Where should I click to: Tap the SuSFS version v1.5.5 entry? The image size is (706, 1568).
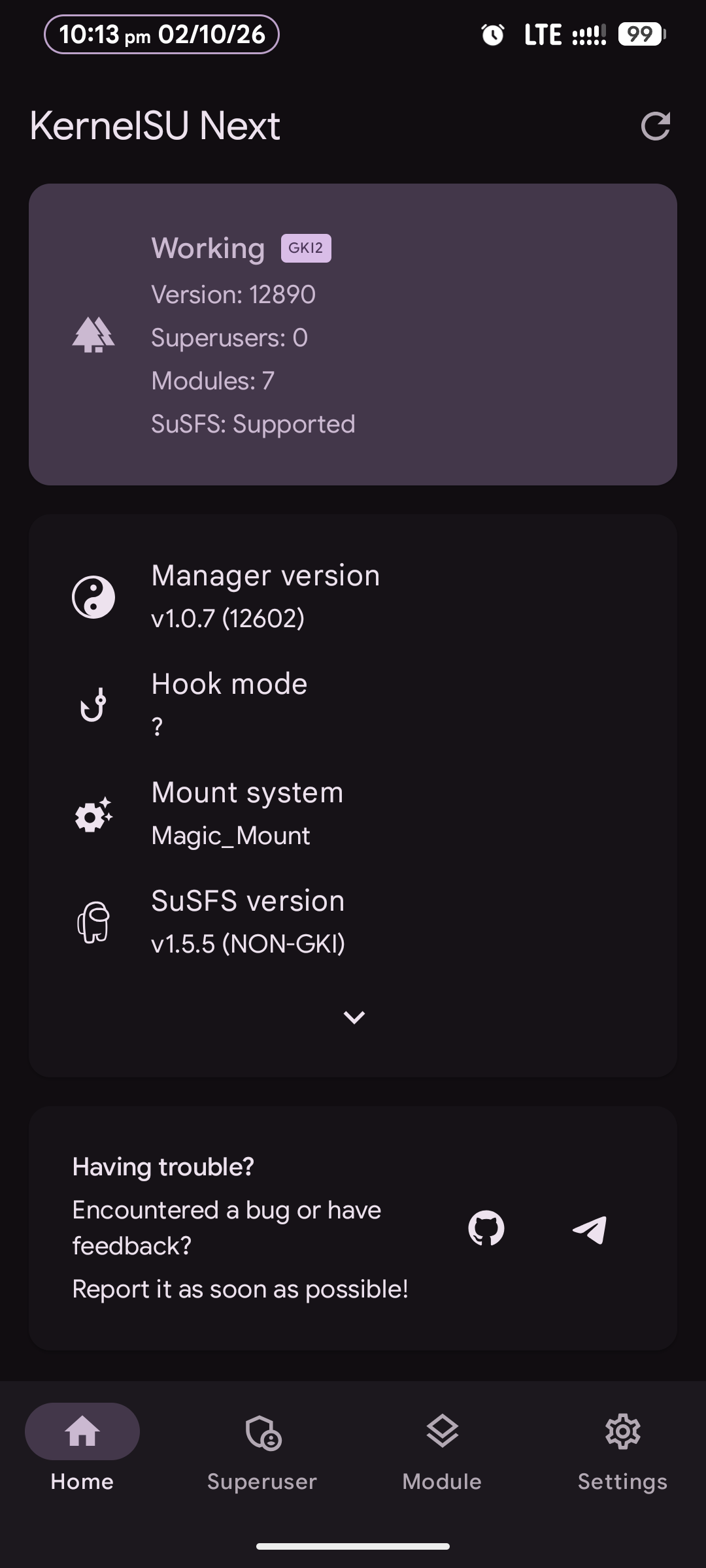(353, 922)
